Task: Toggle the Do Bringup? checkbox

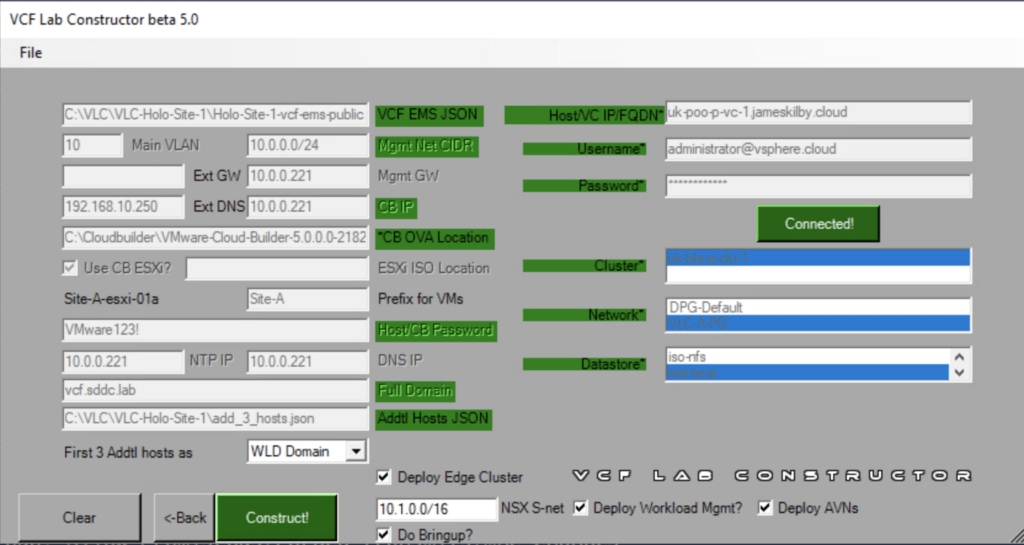Action: (385, 535)
